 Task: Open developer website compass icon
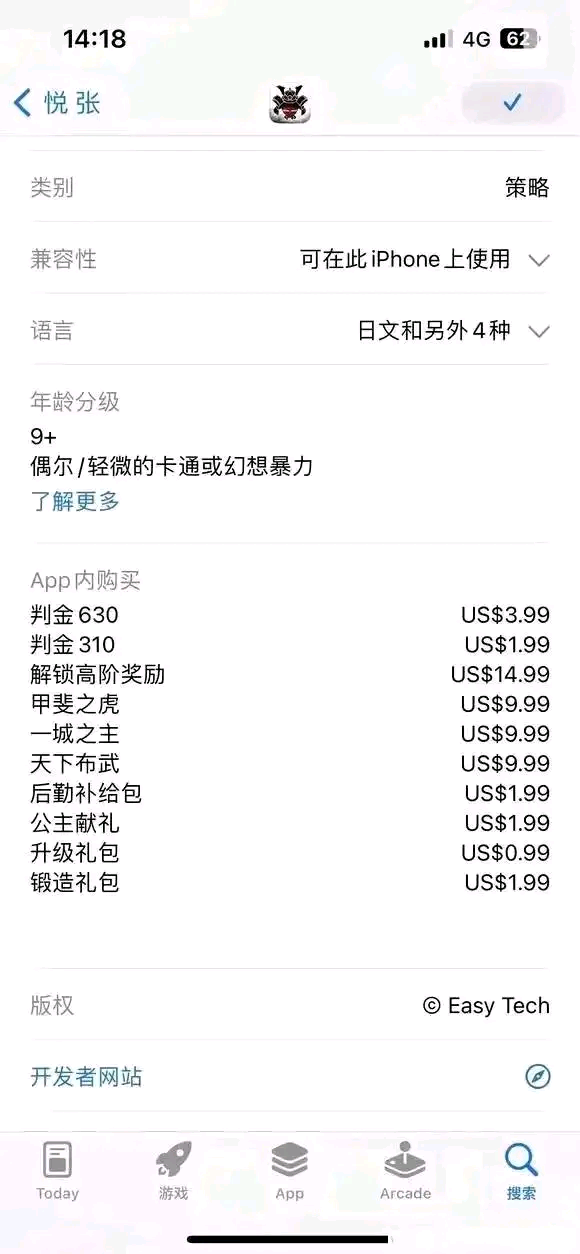[x=538, y=1076]
